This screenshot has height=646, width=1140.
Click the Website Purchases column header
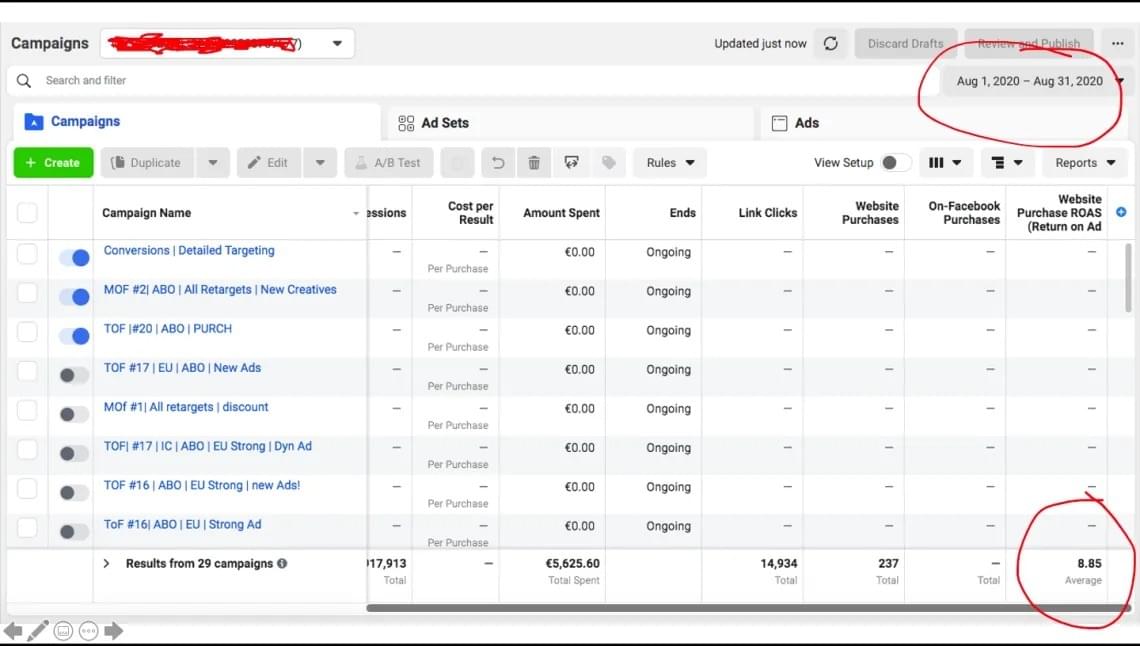pos(870,213)
